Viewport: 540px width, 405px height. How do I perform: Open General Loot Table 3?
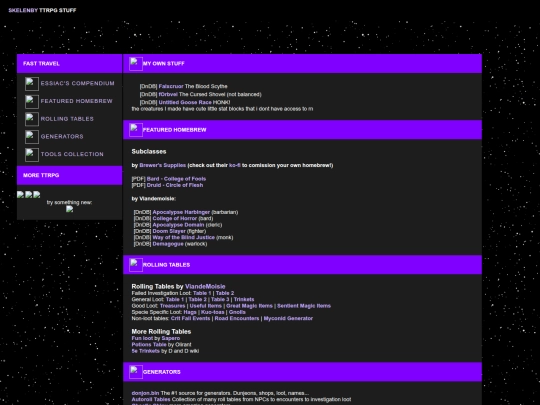(220, 300)
